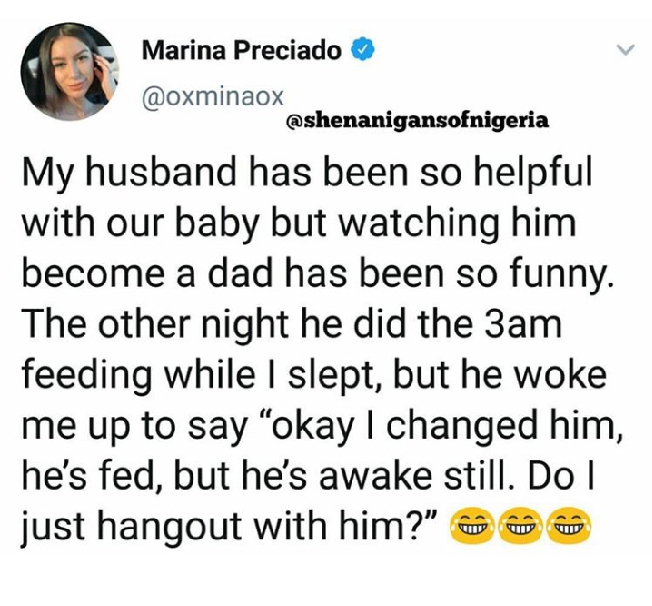Click the word "baby" in the tweet

click(215, 225)
